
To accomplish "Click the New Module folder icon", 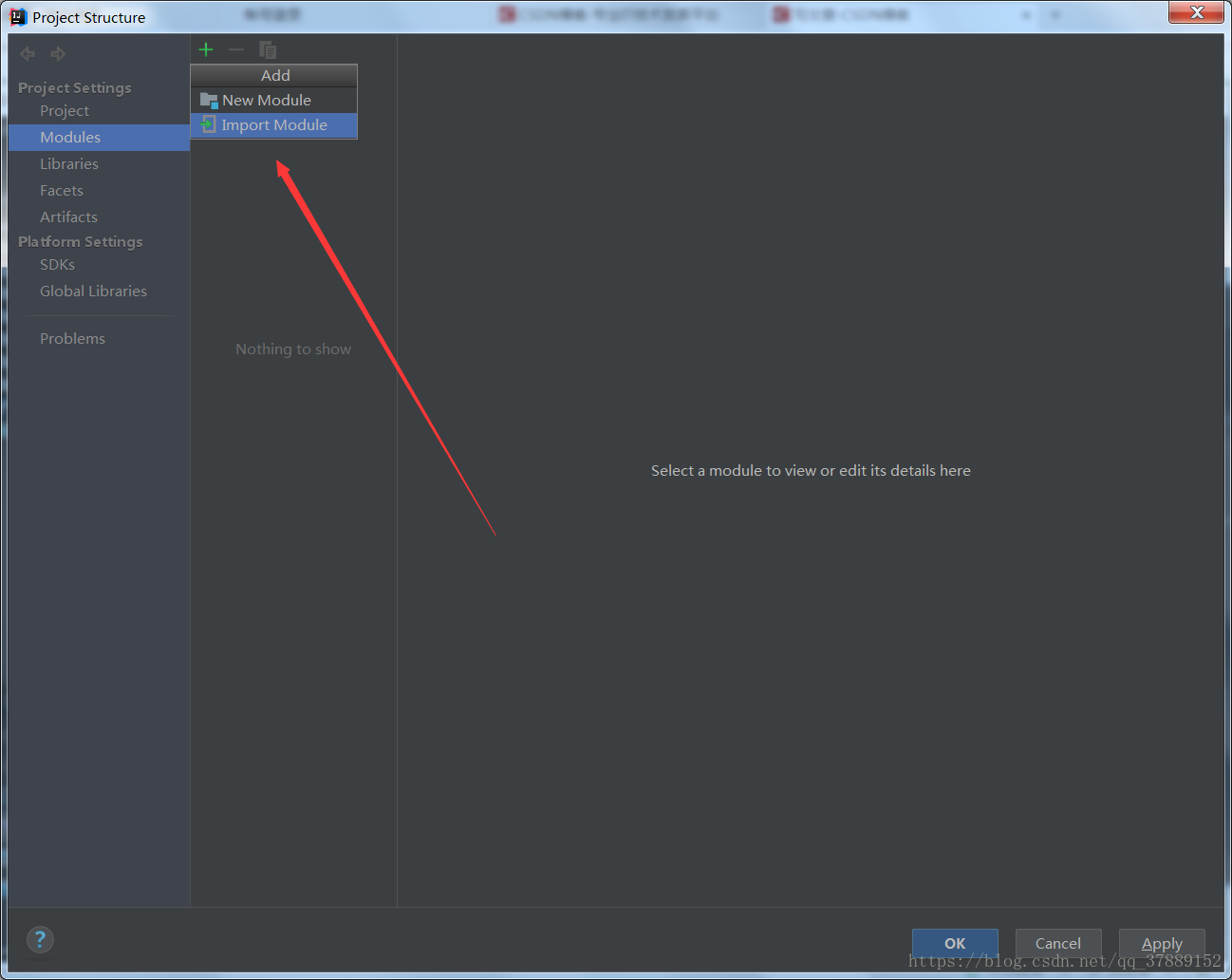I will pos(209,100).
